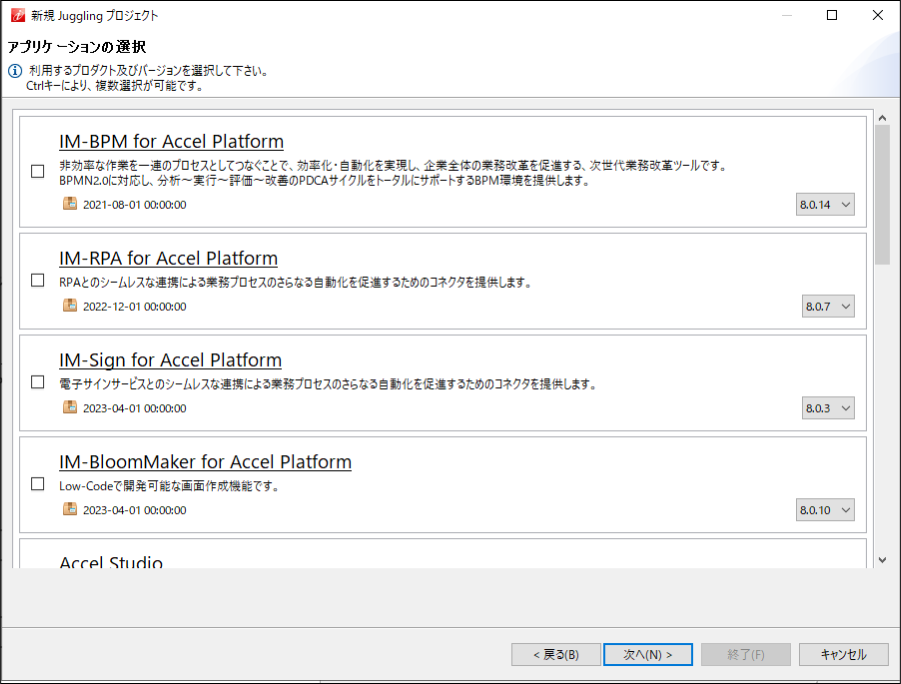Cancel the wizard with キャンセル button
901x684 pixels.
tap(843, 655)
